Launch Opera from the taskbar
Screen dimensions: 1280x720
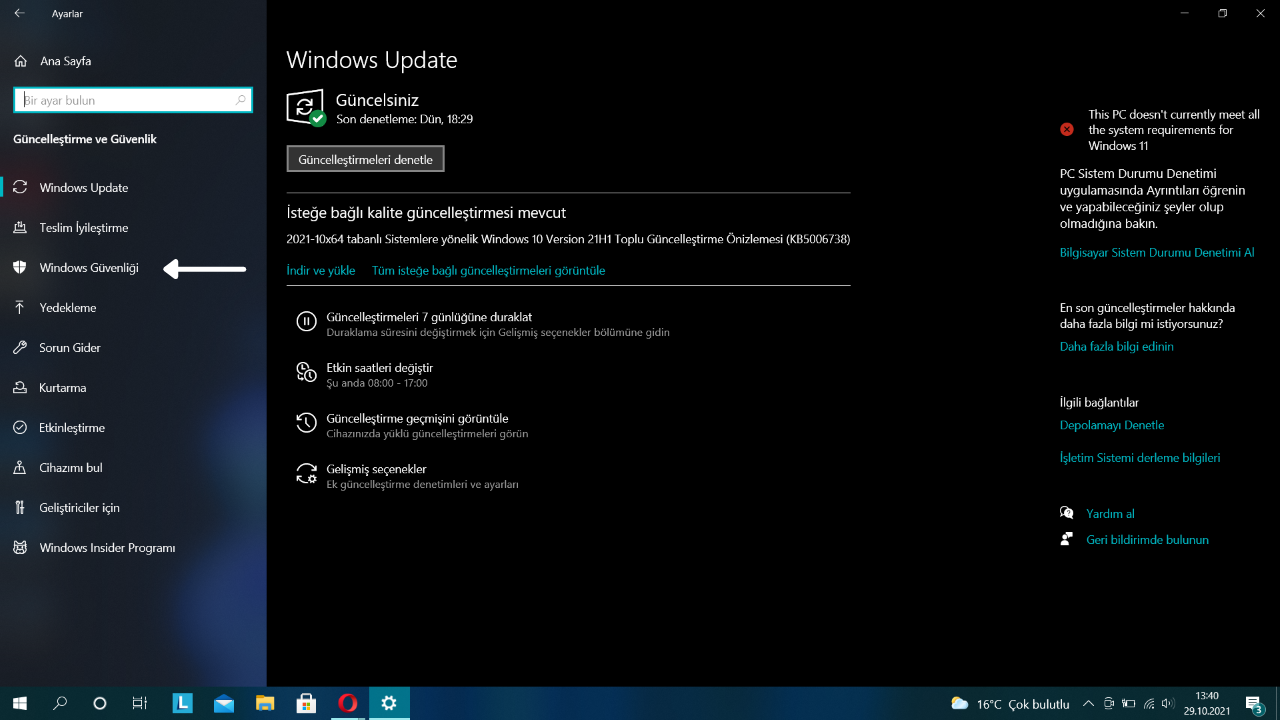tap(347, 703)
